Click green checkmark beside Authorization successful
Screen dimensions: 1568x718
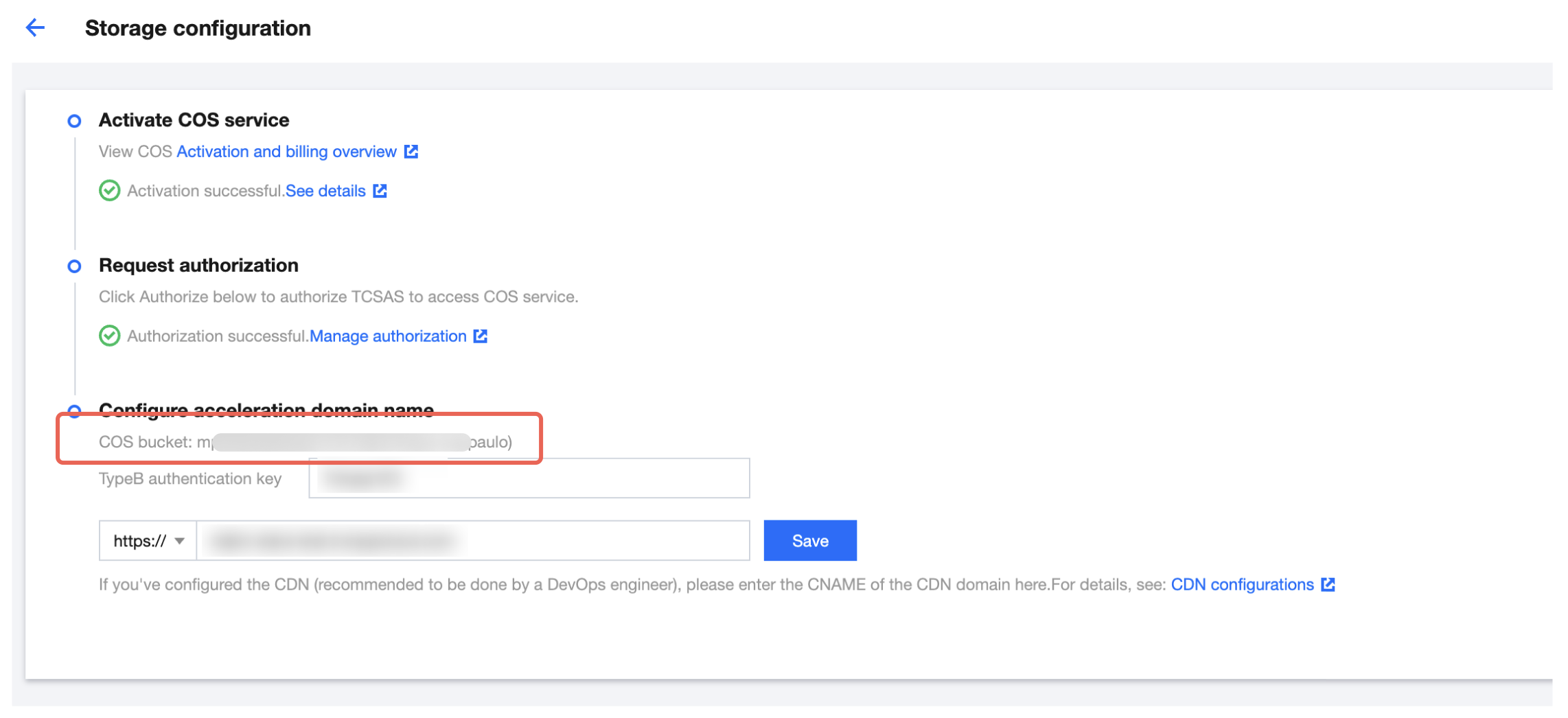(x=109, y=336)
